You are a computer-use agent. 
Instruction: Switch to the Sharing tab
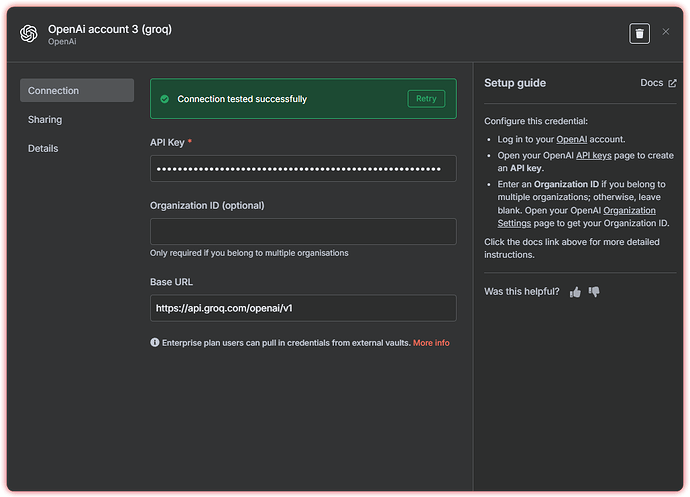coord(45,120)
